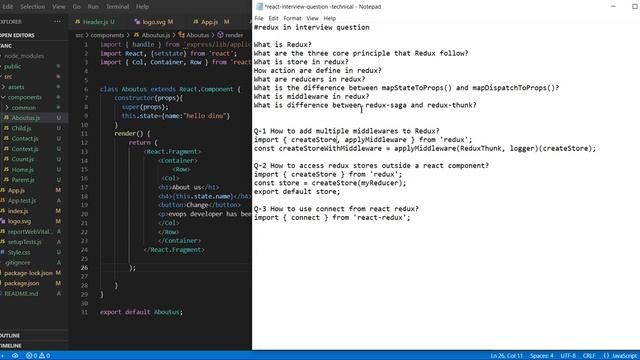The image size is (640, 360).
Task: Click 'export default Aboutus;' code line
Action: click(x=141, y=312)
